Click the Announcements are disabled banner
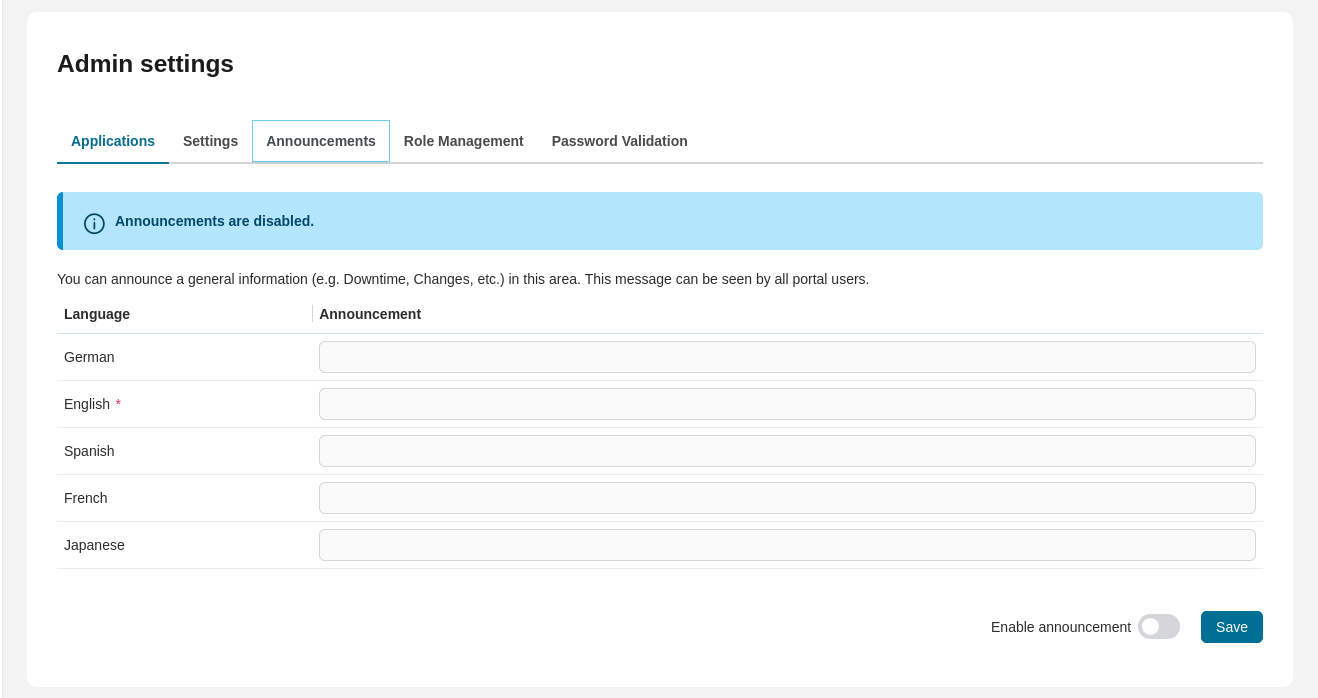 coord(660,221)
